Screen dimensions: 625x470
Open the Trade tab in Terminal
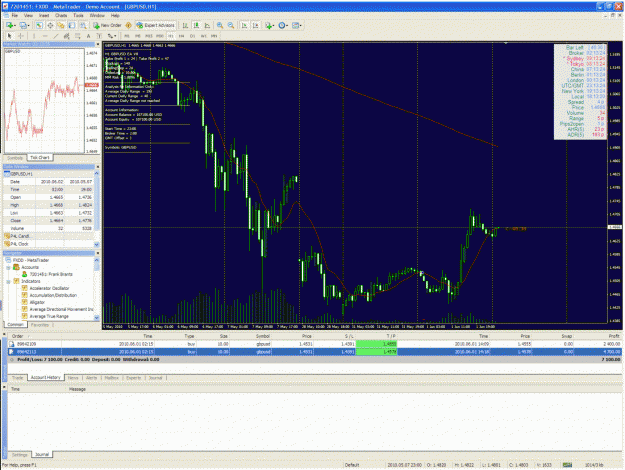pyautogui.click(x=18, y=378)
